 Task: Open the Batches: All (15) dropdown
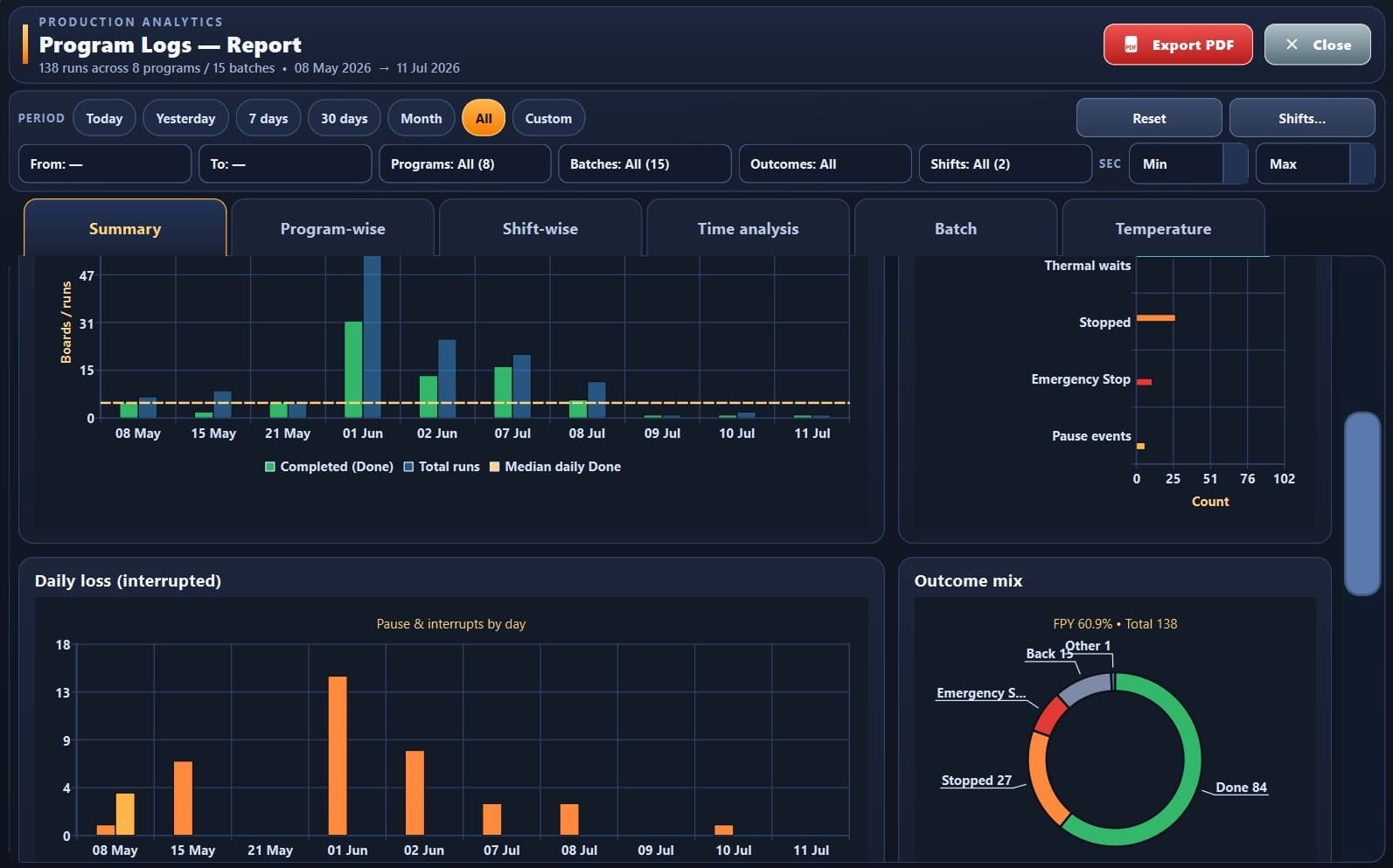(644, 163)
